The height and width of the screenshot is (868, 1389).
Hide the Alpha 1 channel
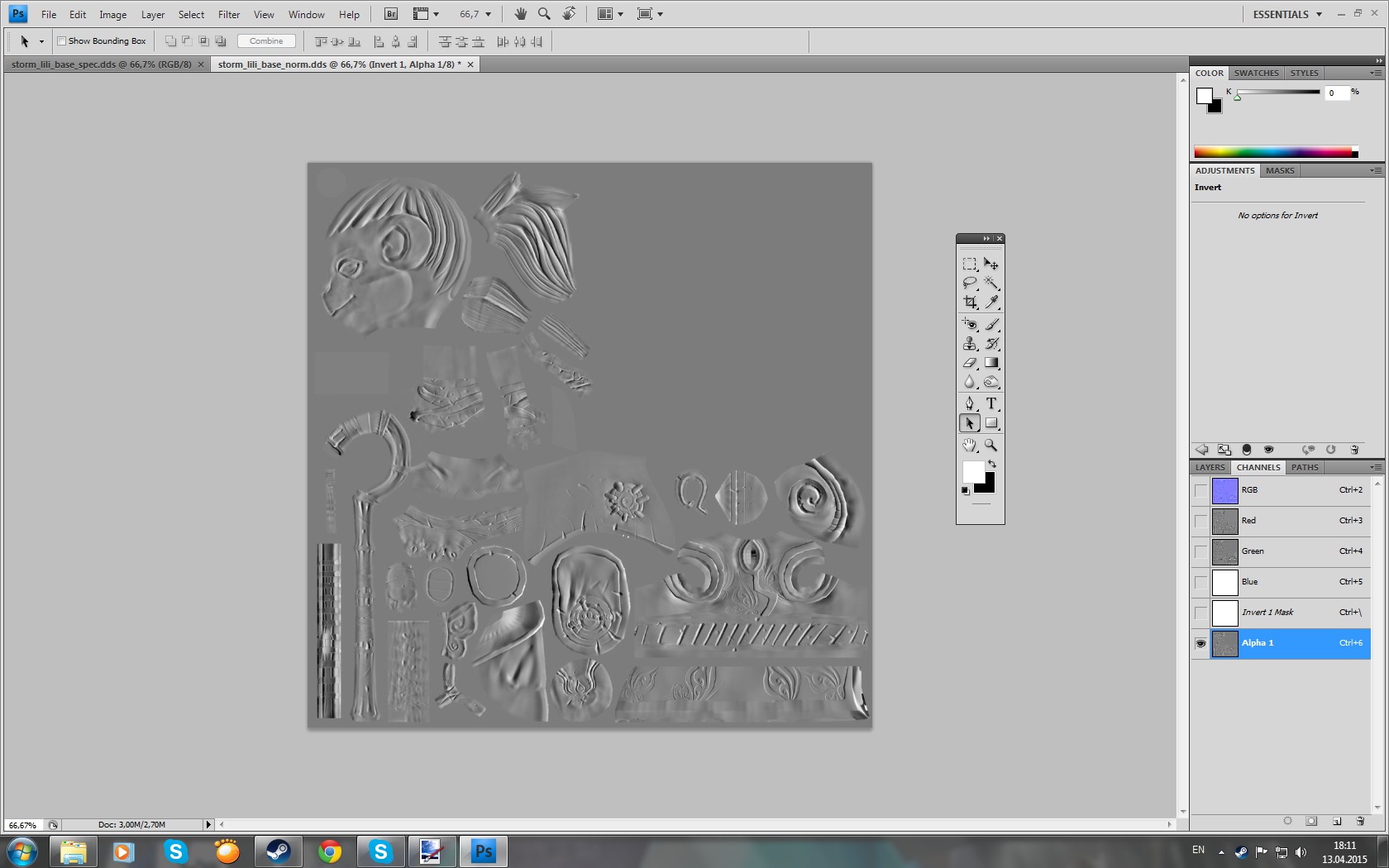click(x=1200, y=643)
